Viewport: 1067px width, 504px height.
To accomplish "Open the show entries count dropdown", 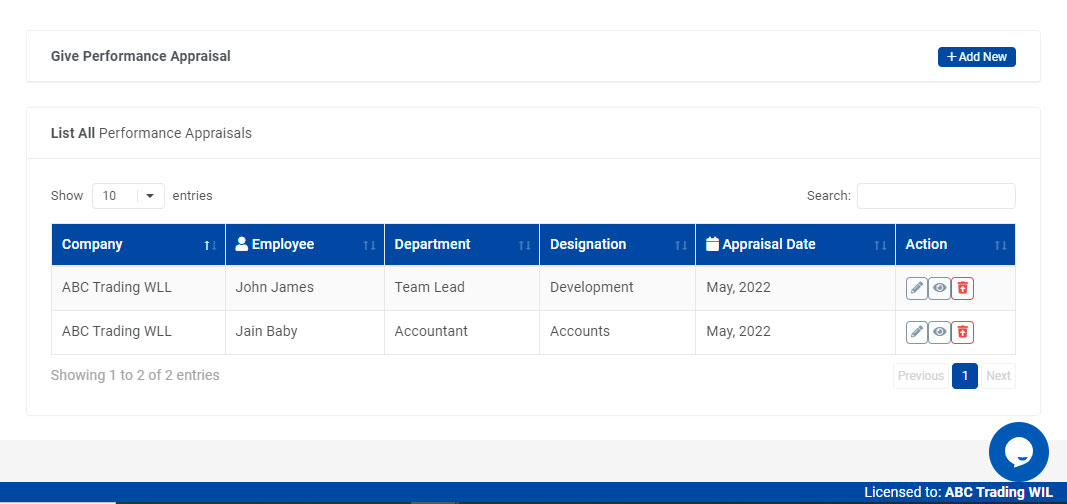I will coord(128,196).
